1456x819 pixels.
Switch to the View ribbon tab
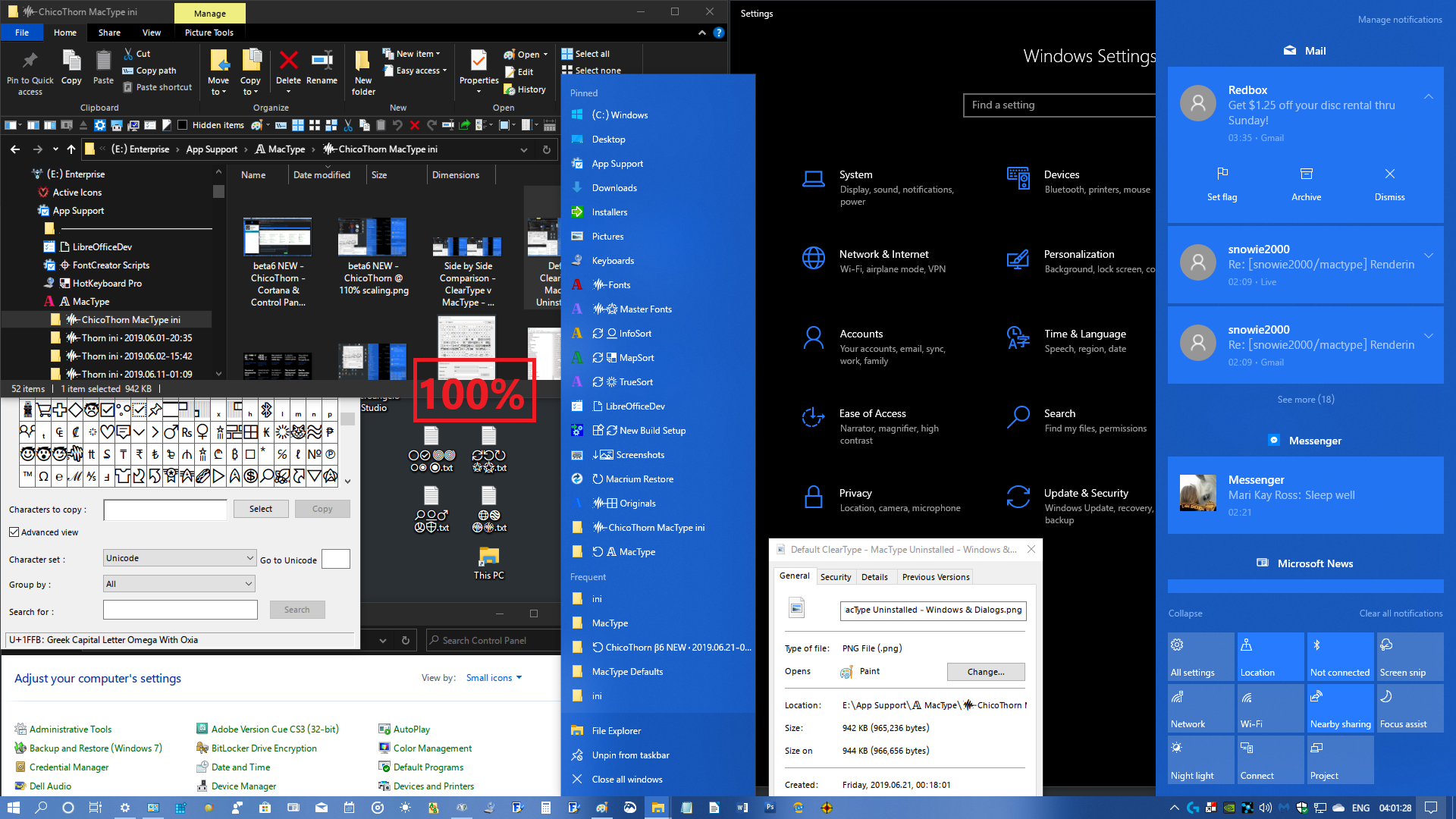tap(152, 33)
